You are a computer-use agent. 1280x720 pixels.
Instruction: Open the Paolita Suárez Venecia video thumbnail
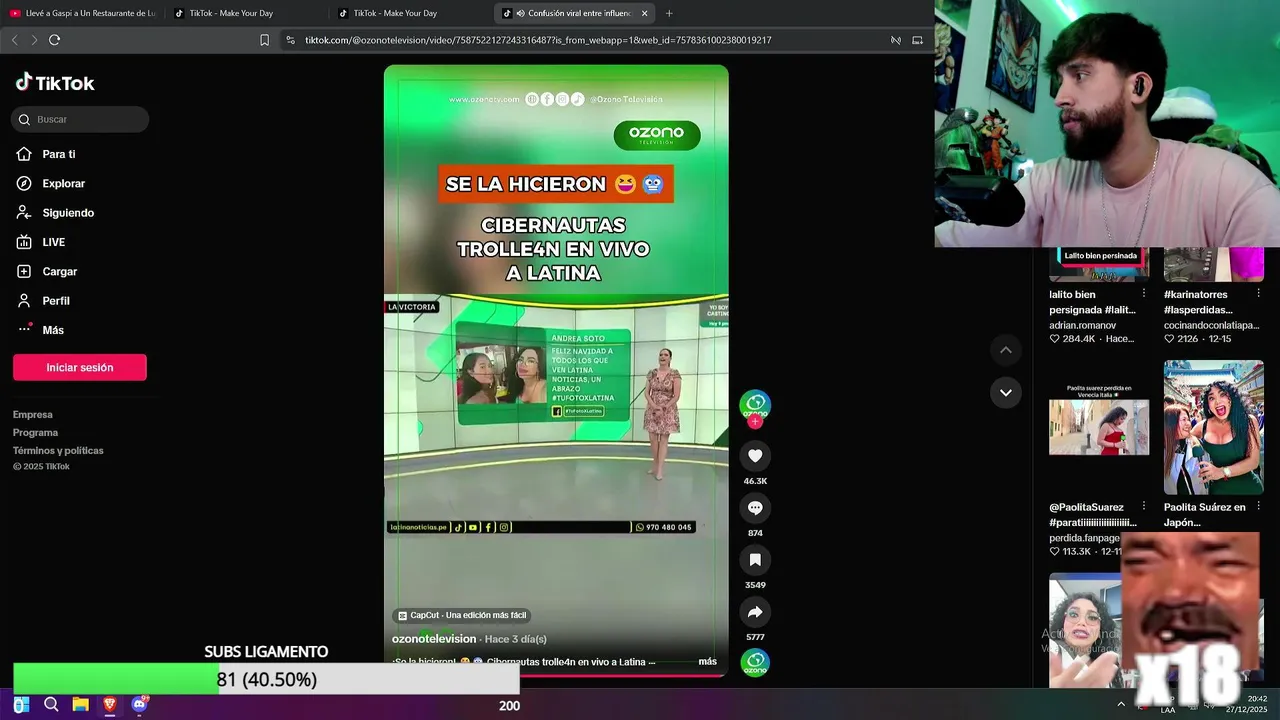click(x=1099, y=427)
